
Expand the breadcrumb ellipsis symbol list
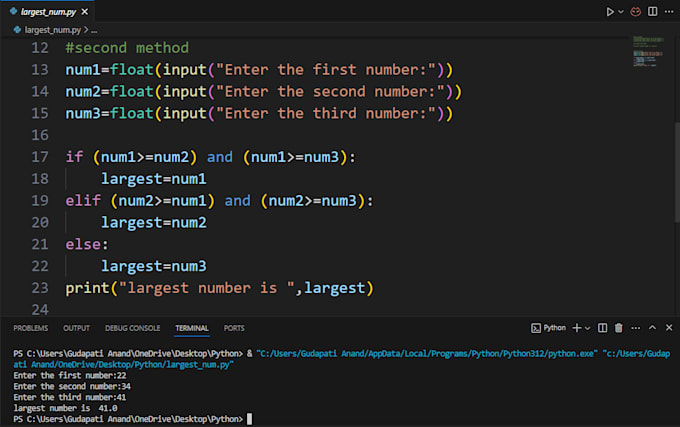(94, 30)
